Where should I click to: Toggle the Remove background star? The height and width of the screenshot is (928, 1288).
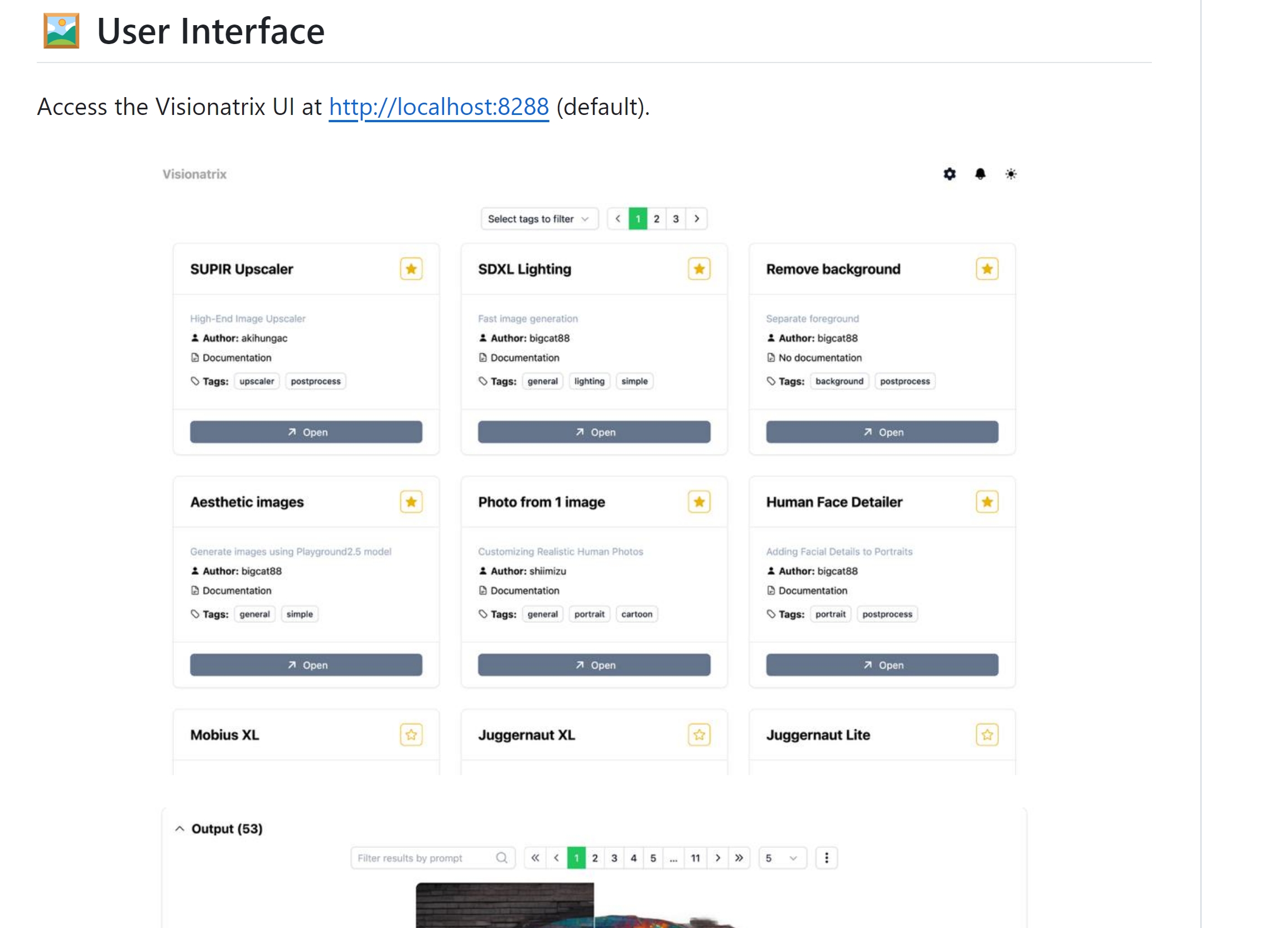(x=987, y=269)
